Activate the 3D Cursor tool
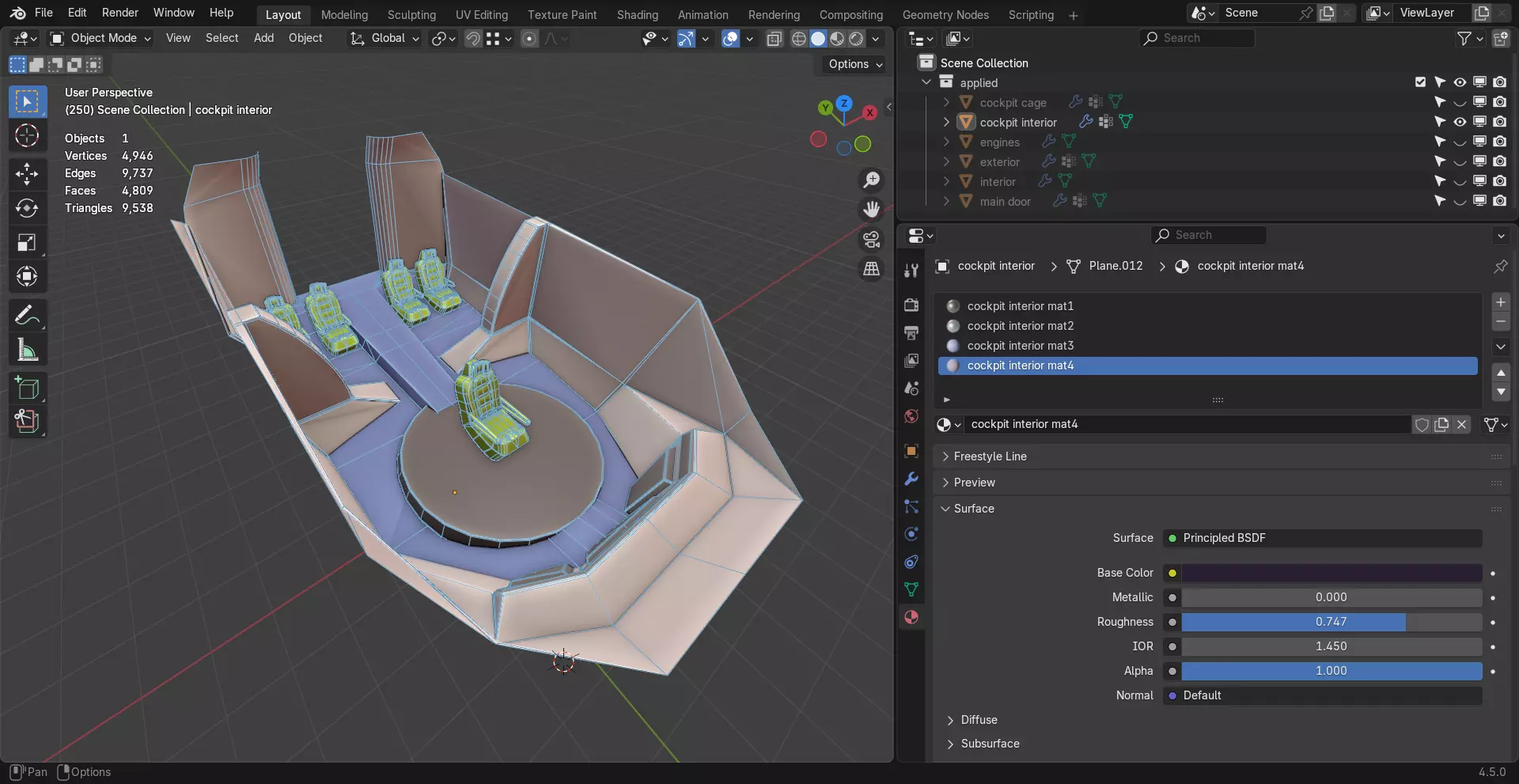This screenshot has width=1519, height=784. (x=27, y=136)
